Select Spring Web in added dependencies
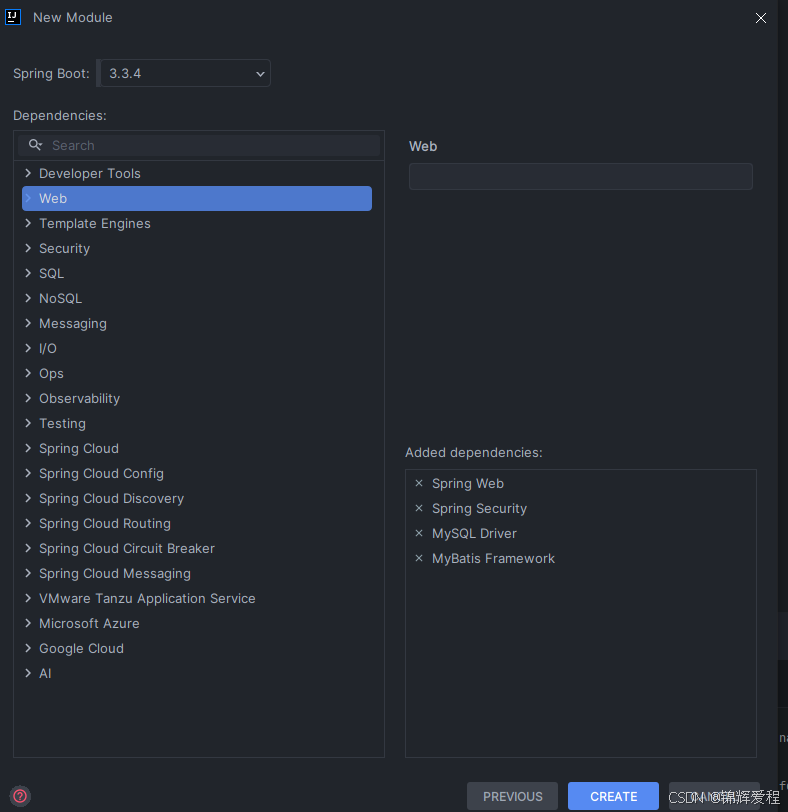Screen dimensions: 788x812 pos(468,484)
